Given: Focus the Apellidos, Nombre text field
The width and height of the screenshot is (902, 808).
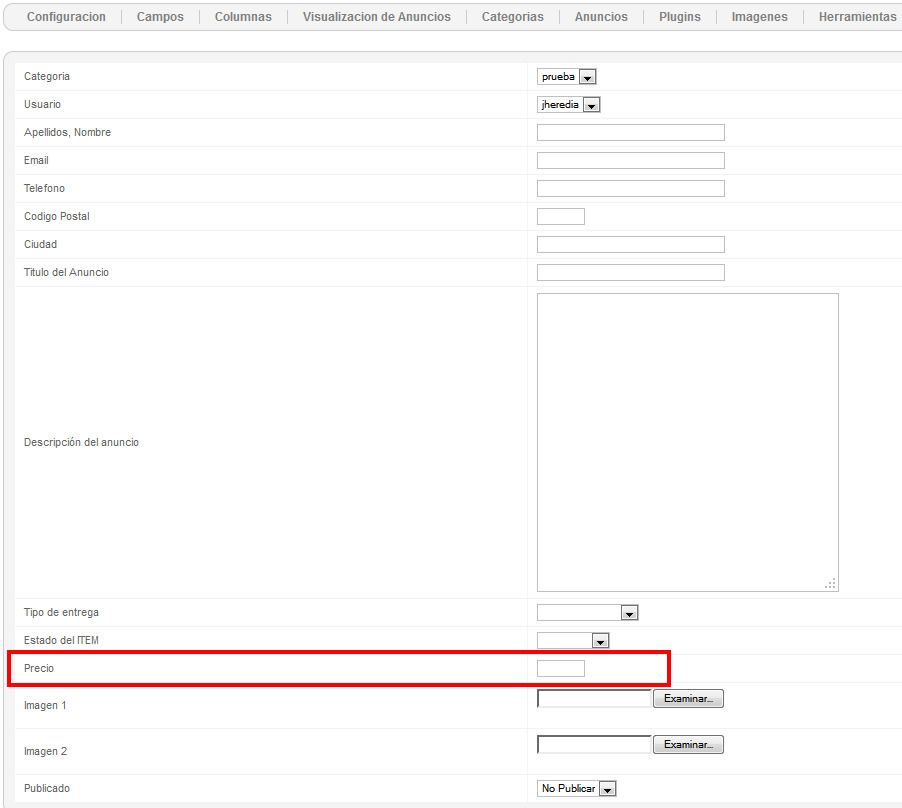Looking at the screenshot, I should click(x=630, y=132).
